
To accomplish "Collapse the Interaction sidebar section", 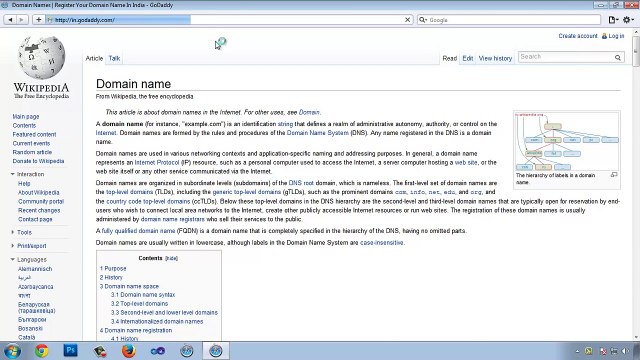I will pos(13,174).
